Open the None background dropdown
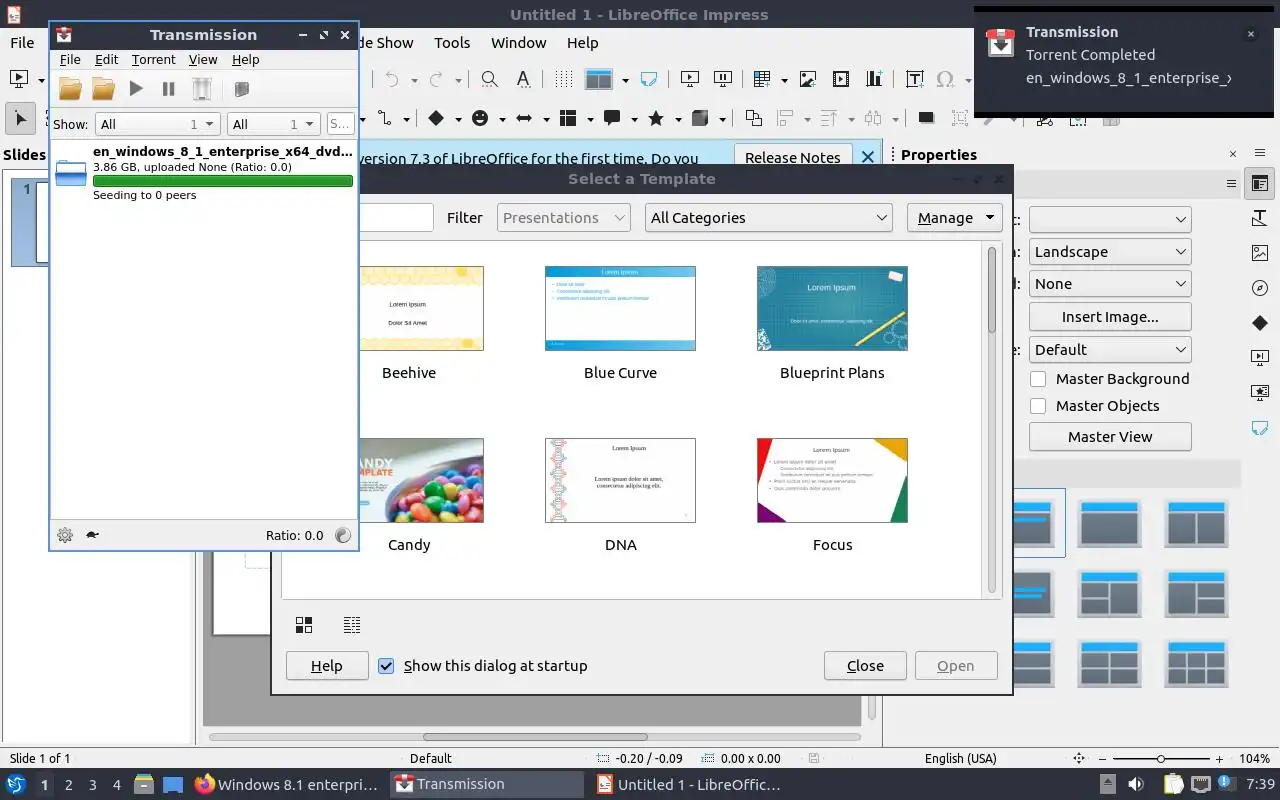Image resolution: width=1280 pixels, height=800 pixels. coord(1110,284)
